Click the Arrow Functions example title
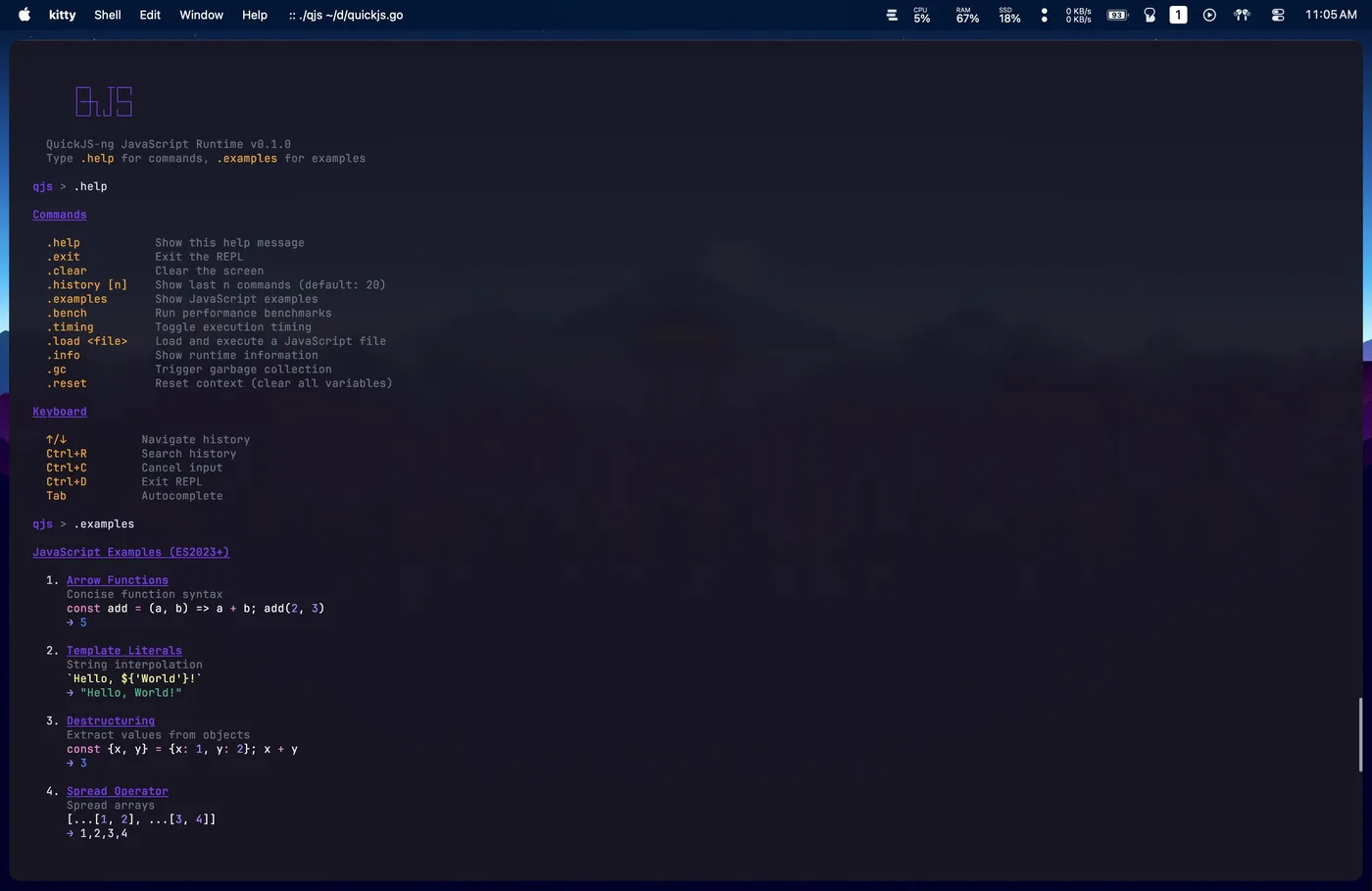The width and height of the screenshot is (1372, 891). pos(118,580)
